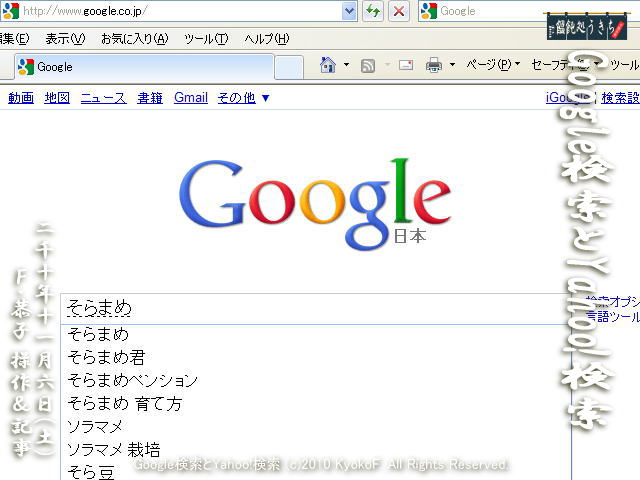Open the ヘルプ(H) menu
640x480 pixels.
click(267, 39)
